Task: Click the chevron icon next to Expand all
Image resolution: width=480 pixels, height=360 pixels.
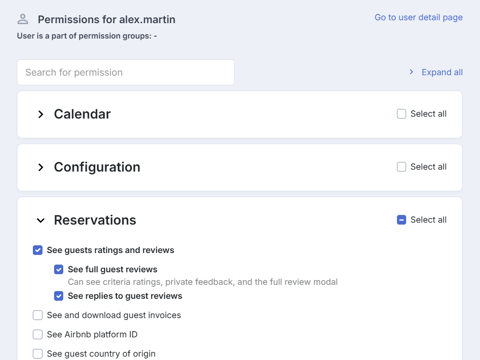Action: pos(411,72)
